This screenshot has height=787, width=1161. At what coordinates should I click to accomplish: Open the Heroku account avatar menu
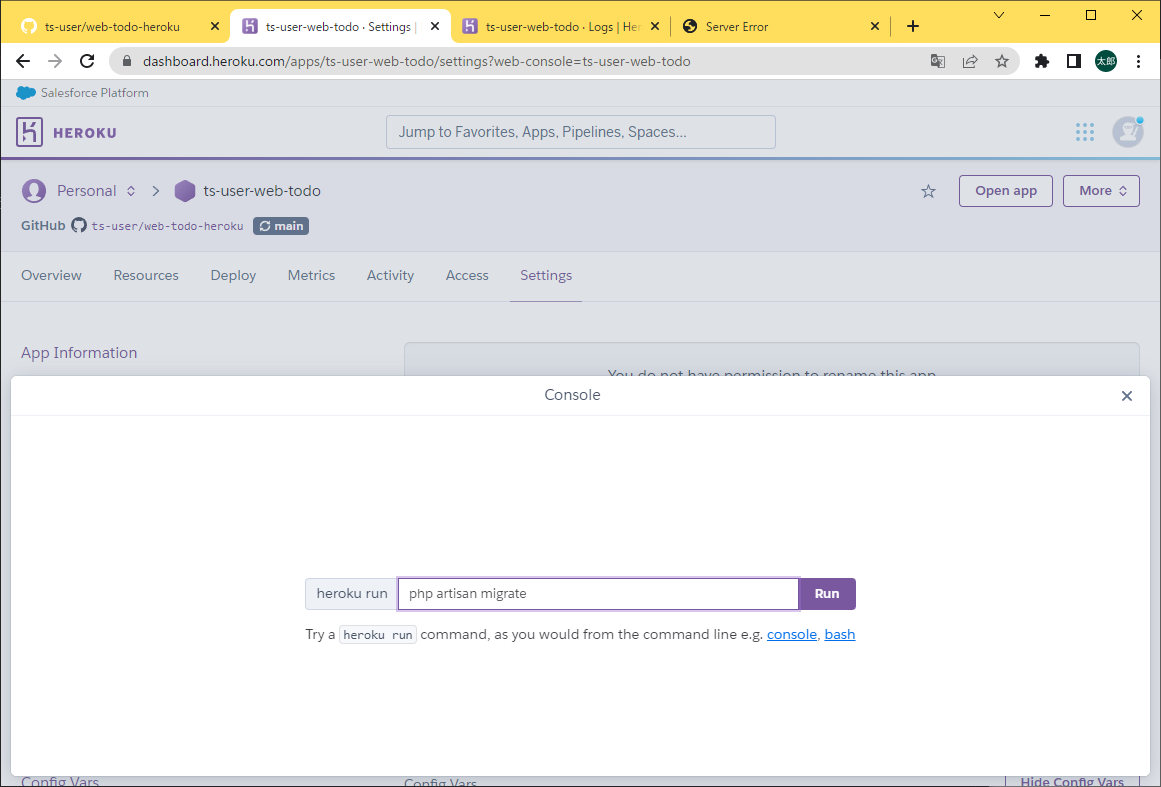pyautogui.click(x=1128, y=133)
